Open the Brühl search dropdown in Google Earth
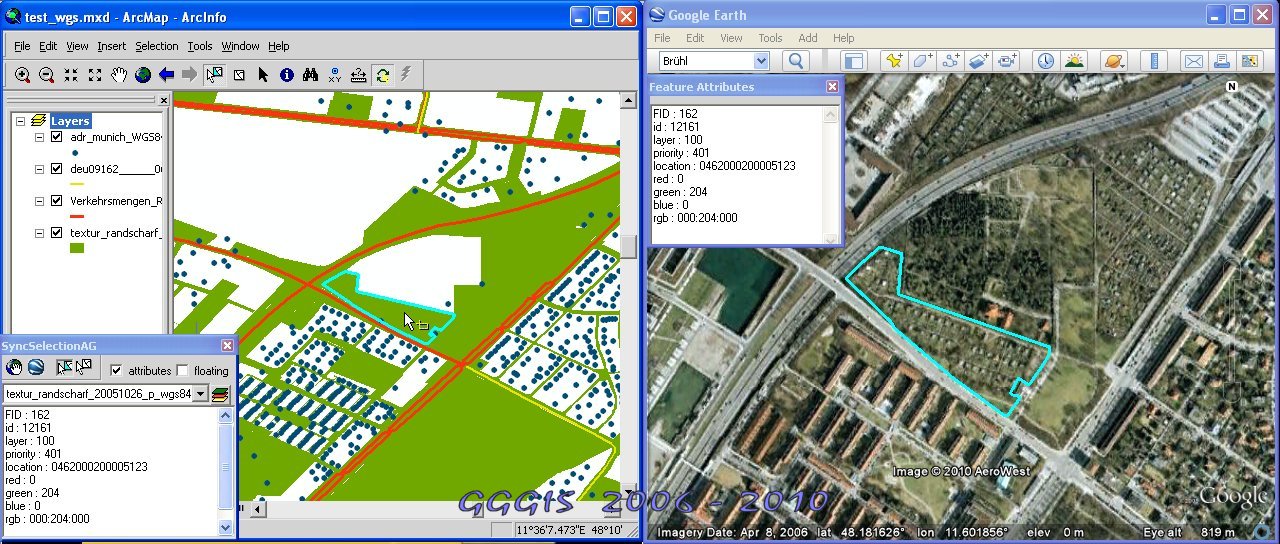1280x544 pixels. tap(760, 61)
